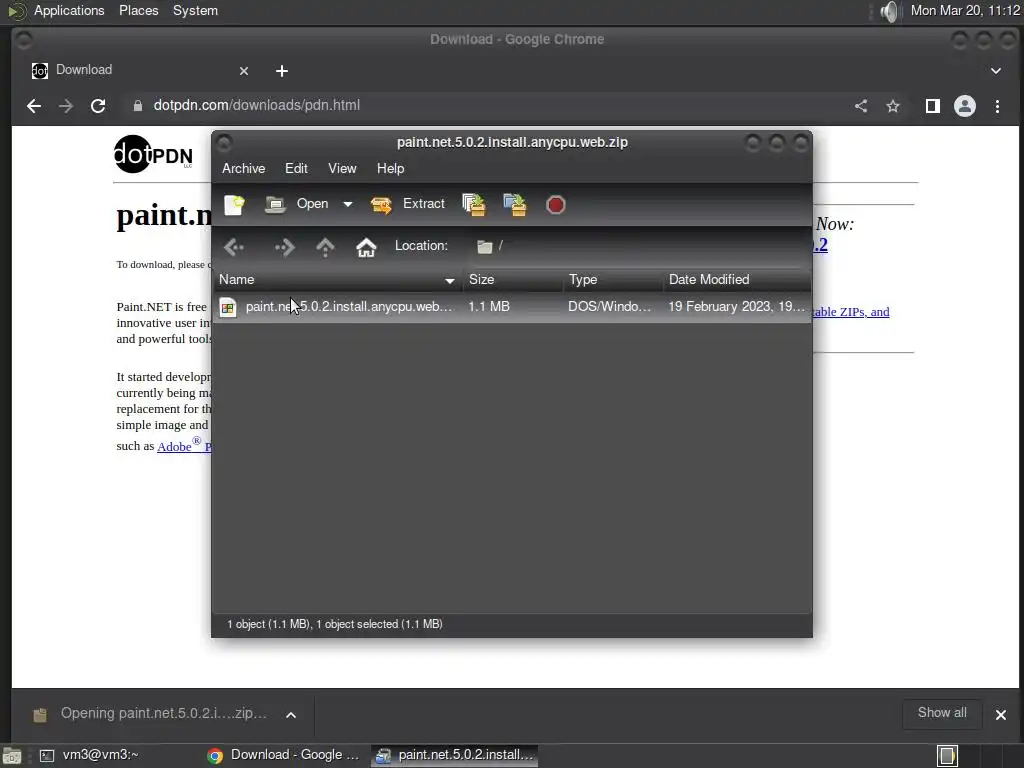Close the Download tab
Image resolution: width=1024 pixels, height=768 pixels.
pyautogui.click(x=244, y=71)
